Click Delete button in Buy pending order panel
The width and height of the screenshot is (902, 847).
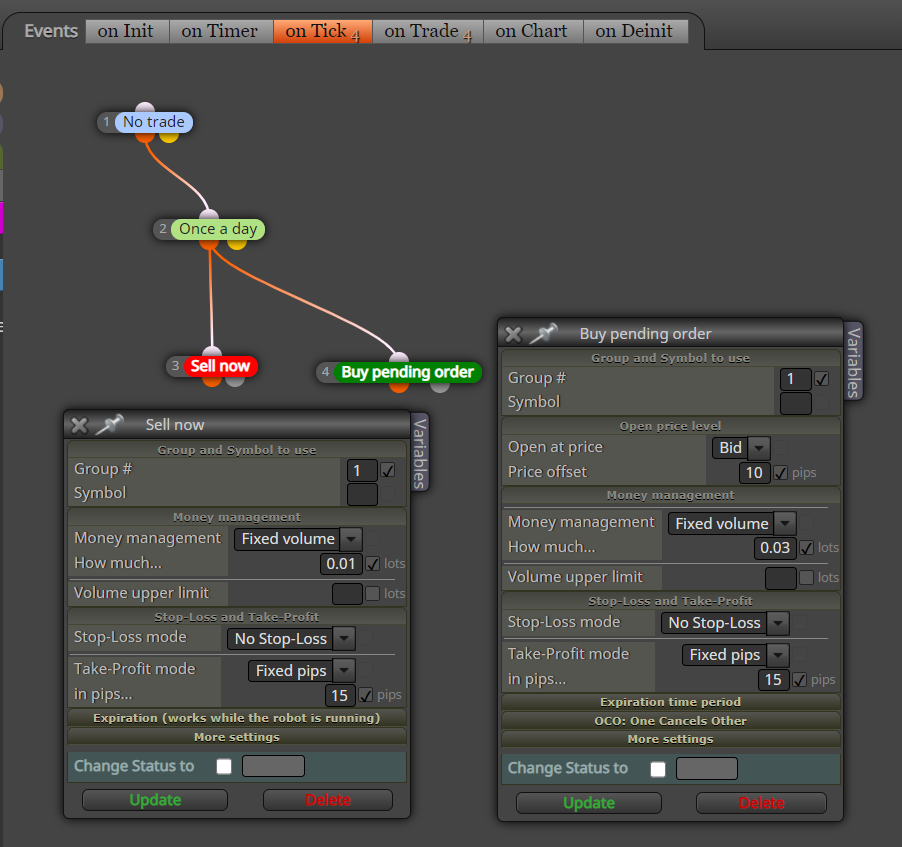click(x=762, y=803)
